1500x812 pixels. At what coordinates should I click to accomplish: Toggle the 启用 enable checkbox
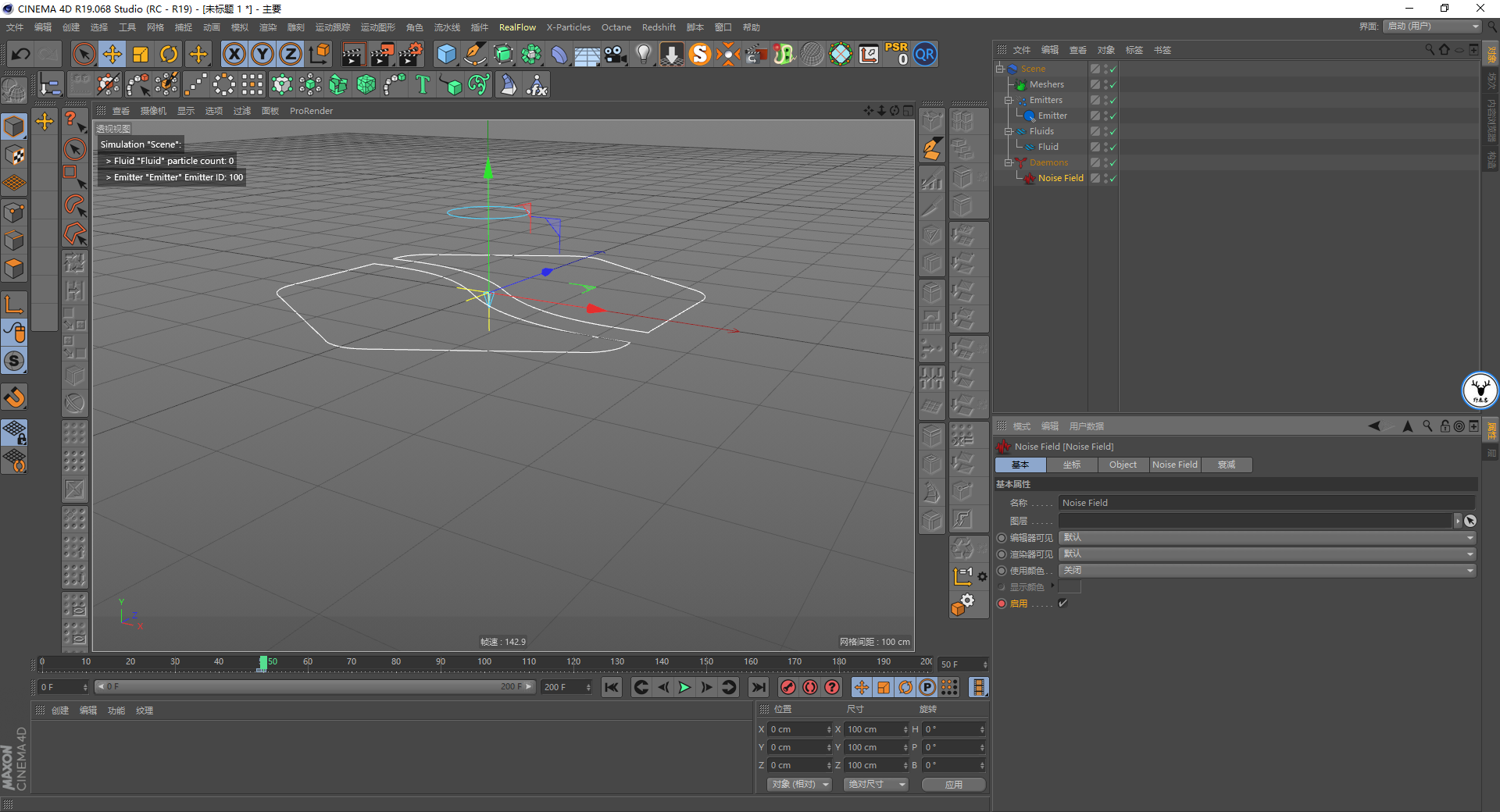pyautogui.click(x=1062, y=604)
